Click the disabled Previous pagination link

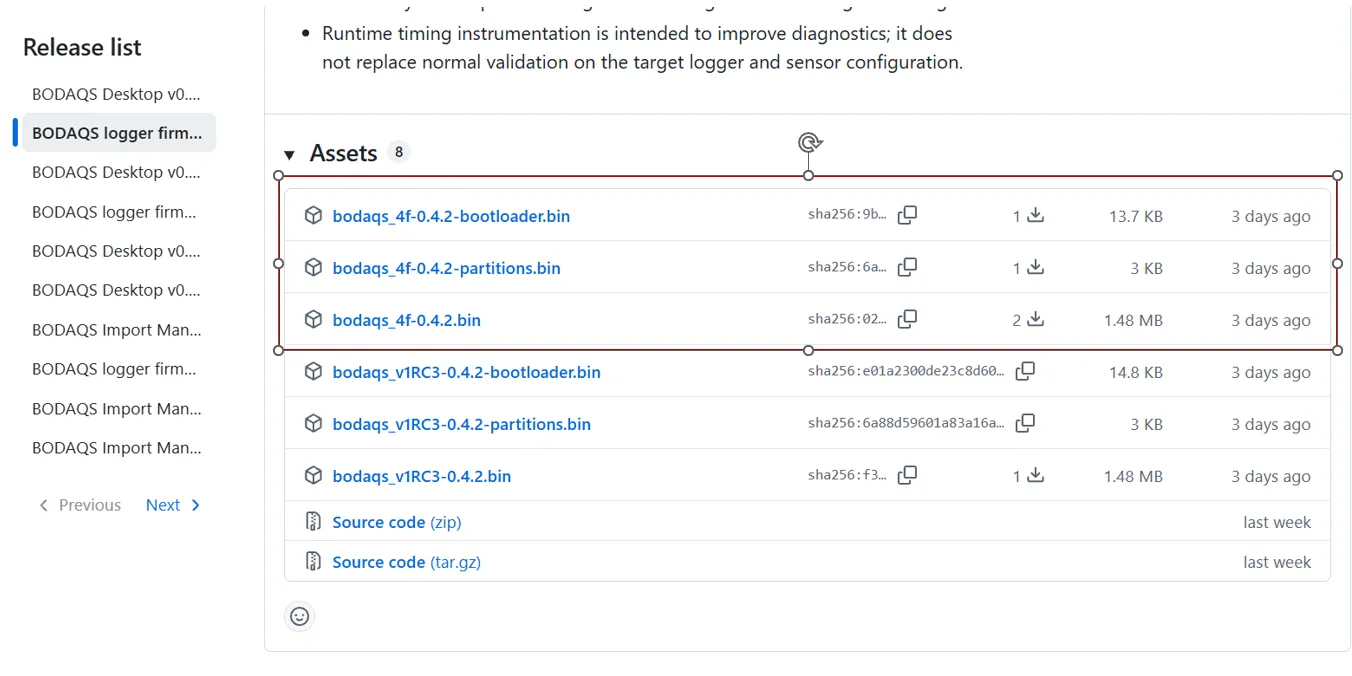(x=79, y=505)
